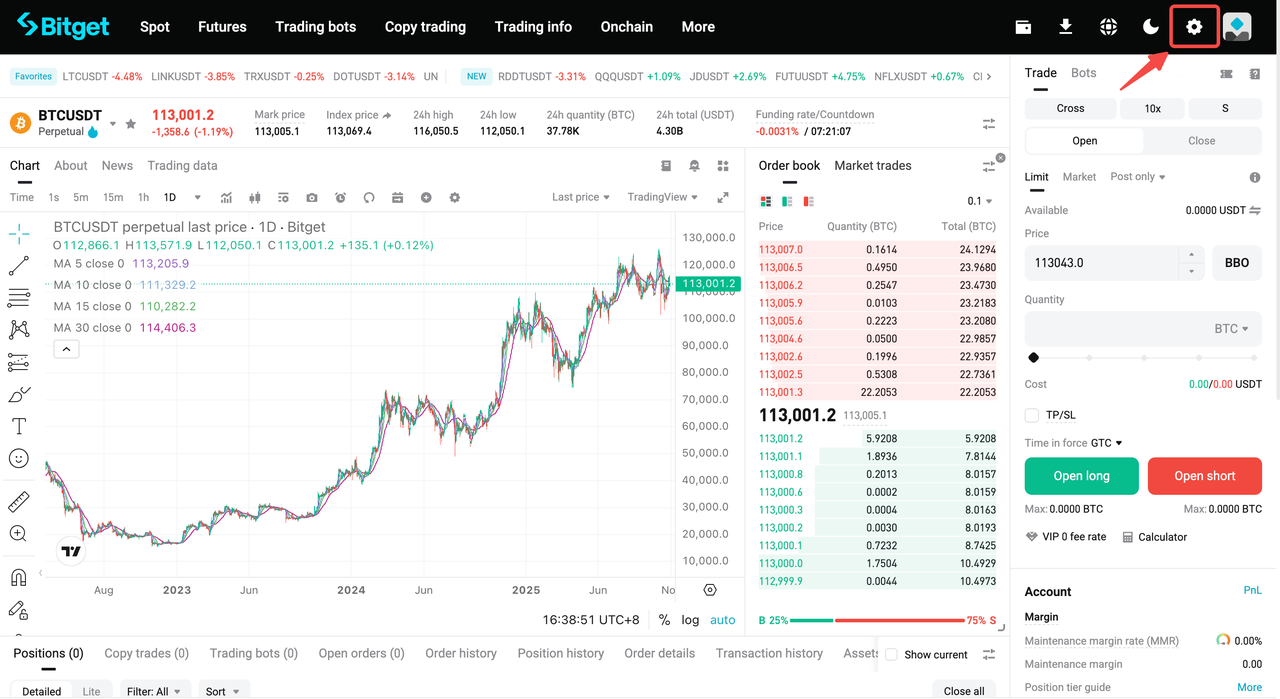Toggle the Show current checkbox
Viewport: 1280px width, 699px height.
[891, 653]
